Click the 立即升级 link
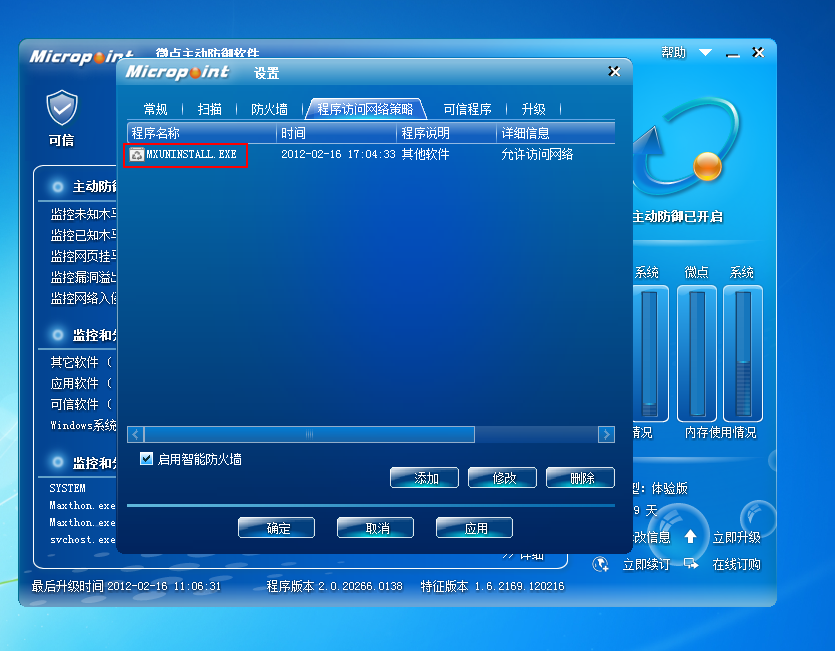The image size is (835, 651). tap(736, 537)
